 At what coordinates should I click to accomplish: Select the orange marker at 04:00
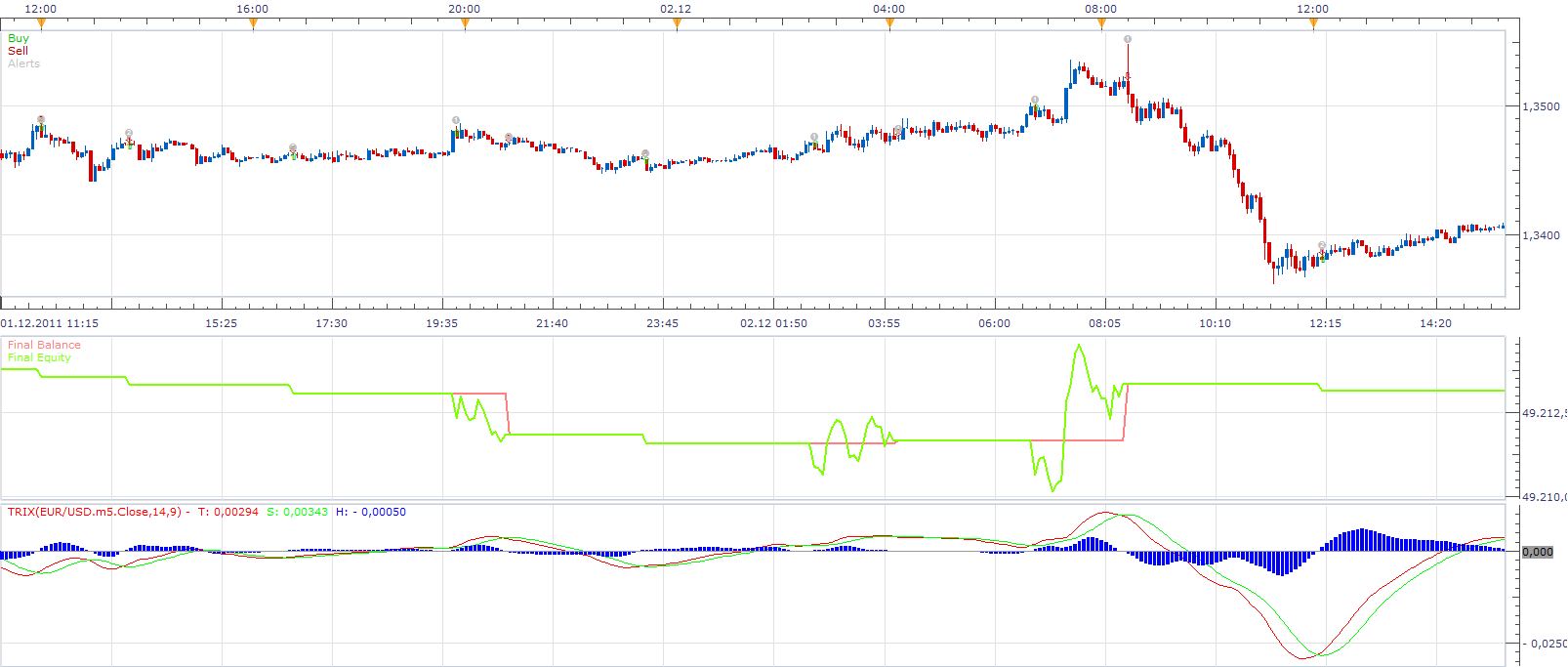click(889, 25)
